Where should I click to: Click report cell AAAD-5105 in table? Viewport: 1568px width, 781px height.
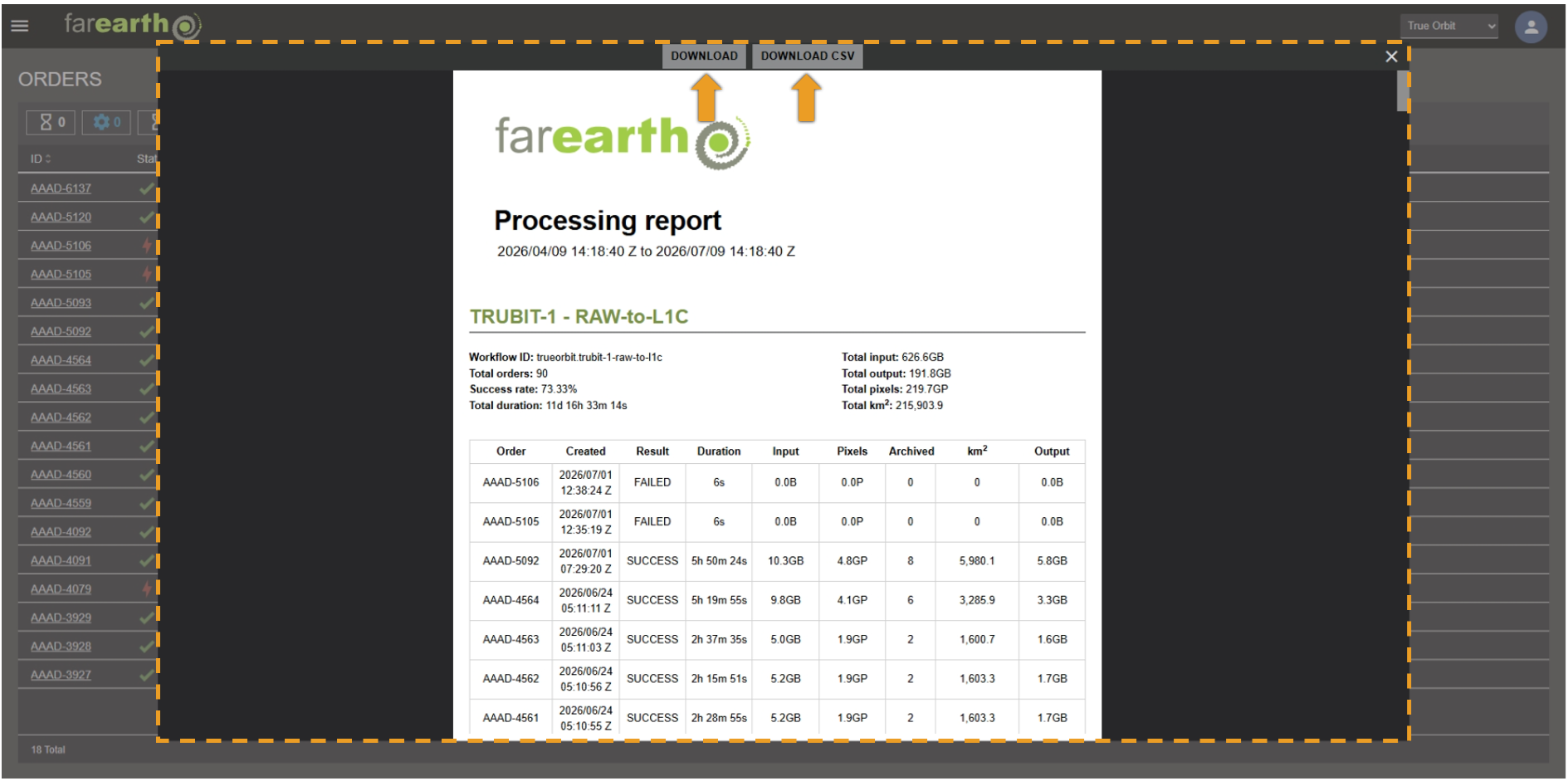tap(510, 522)
